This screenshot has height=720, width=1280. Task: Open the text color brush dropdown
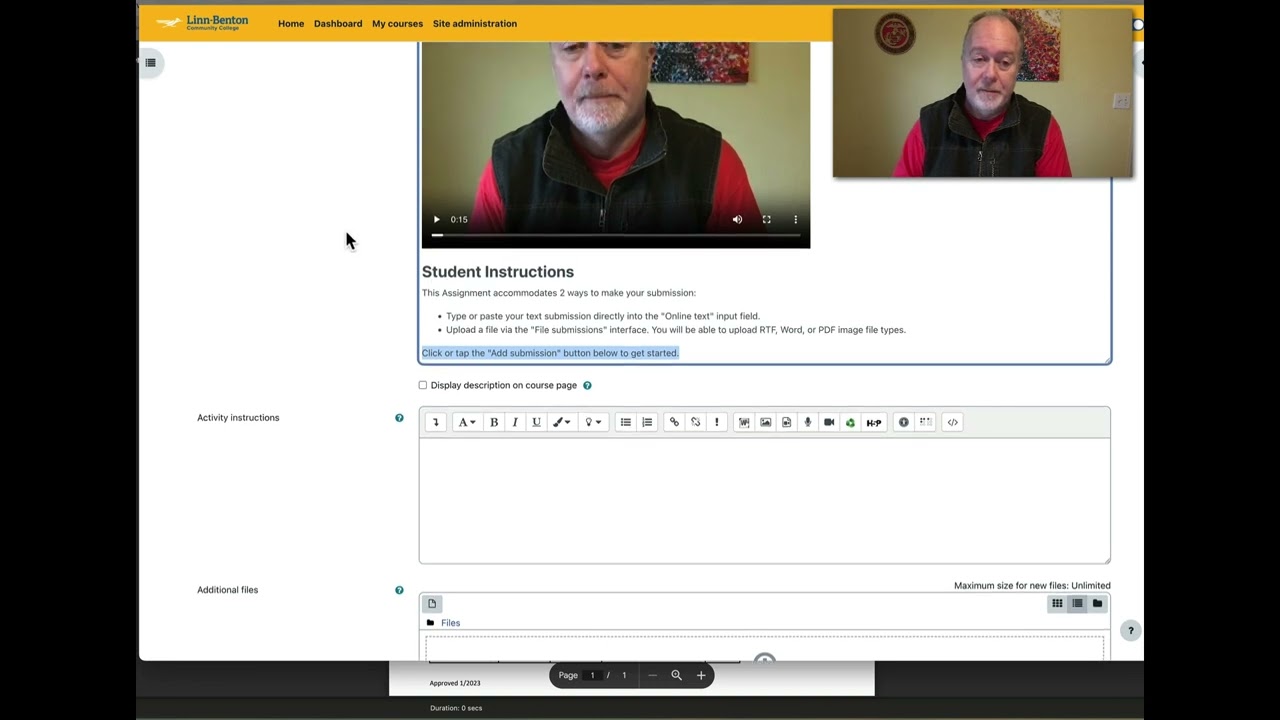pyautogui.click(x=561, y=422)
